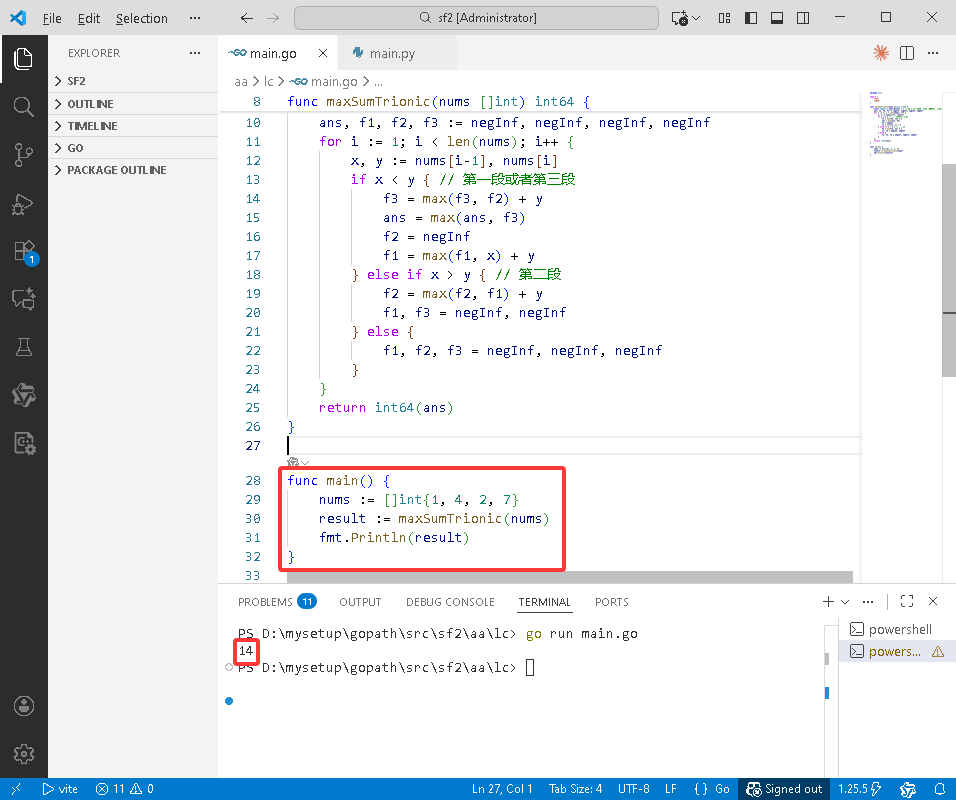Change UTF-8 file encoding
956x800 pixels.
click(x=633, y=789)
